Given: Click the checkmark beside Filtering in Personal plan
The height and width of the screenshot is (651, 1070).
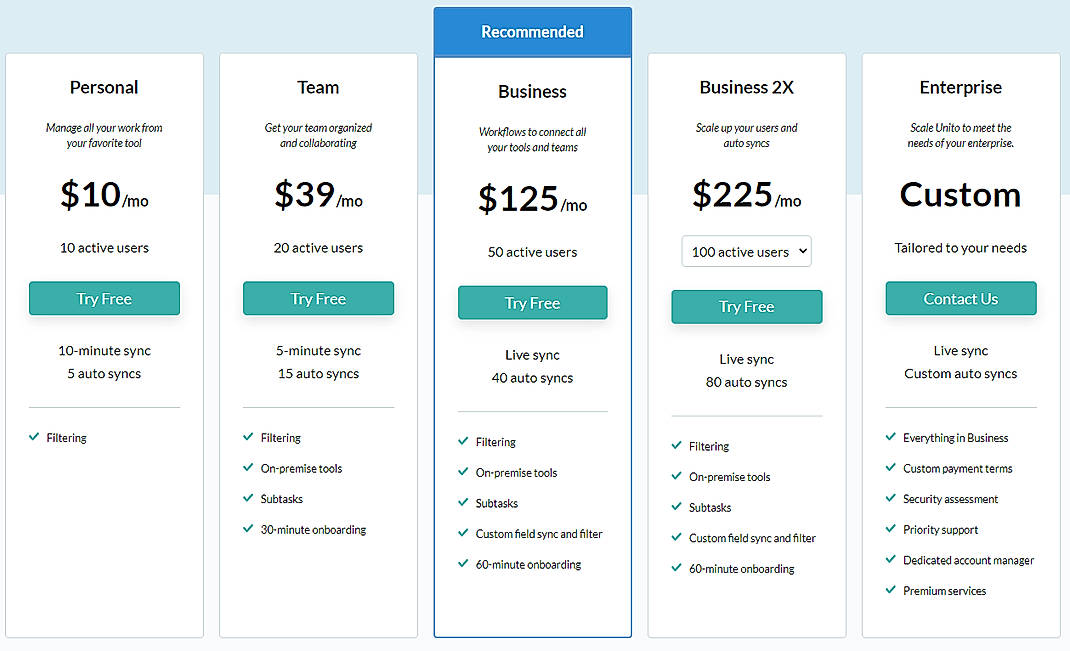Looking at the screenshot, I should click(x=35, y=438).
